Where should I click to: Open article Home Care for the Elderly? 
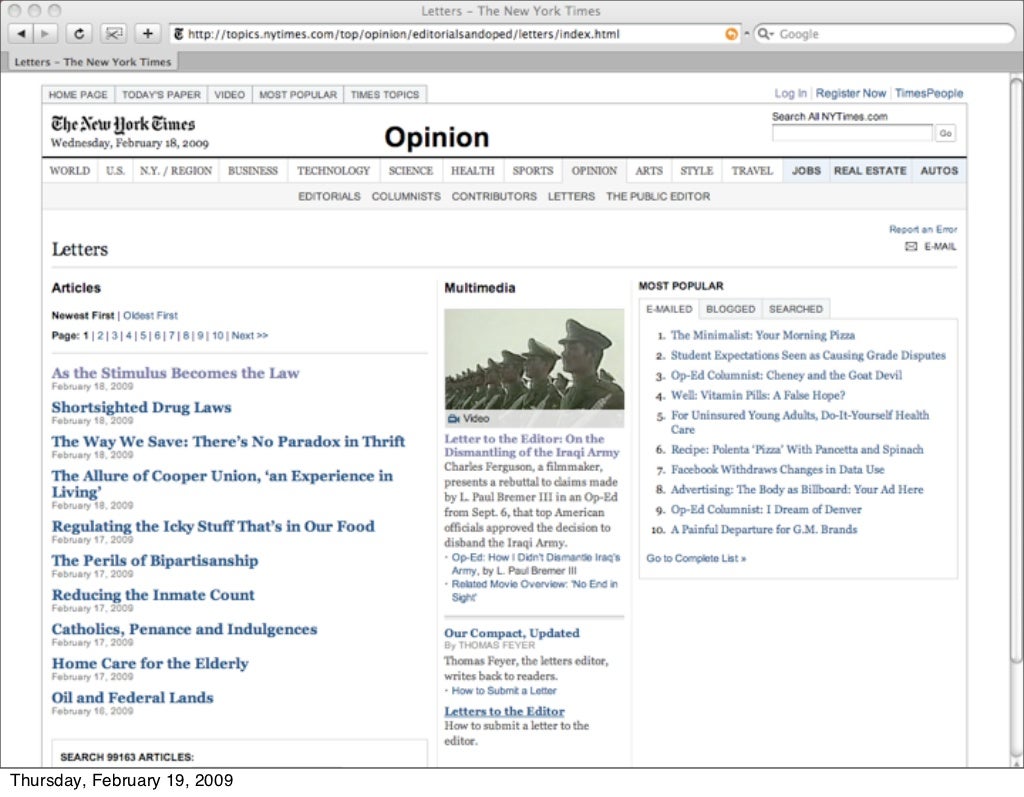tap(150, 664)
